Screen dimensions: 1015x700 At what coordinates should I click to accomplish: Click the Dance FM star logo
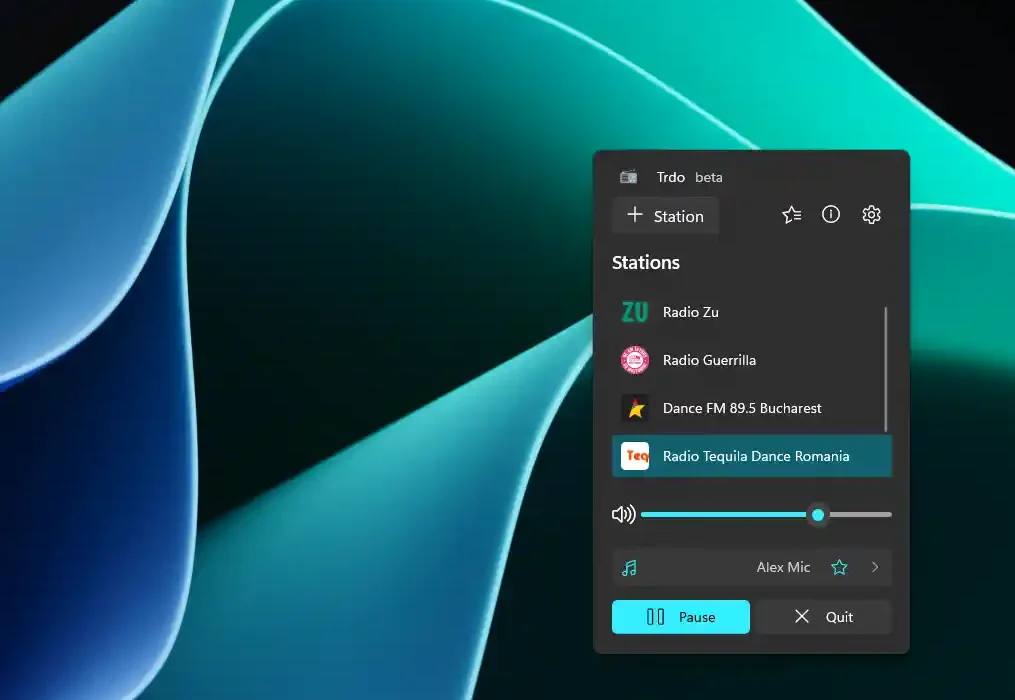click(635, 408)
